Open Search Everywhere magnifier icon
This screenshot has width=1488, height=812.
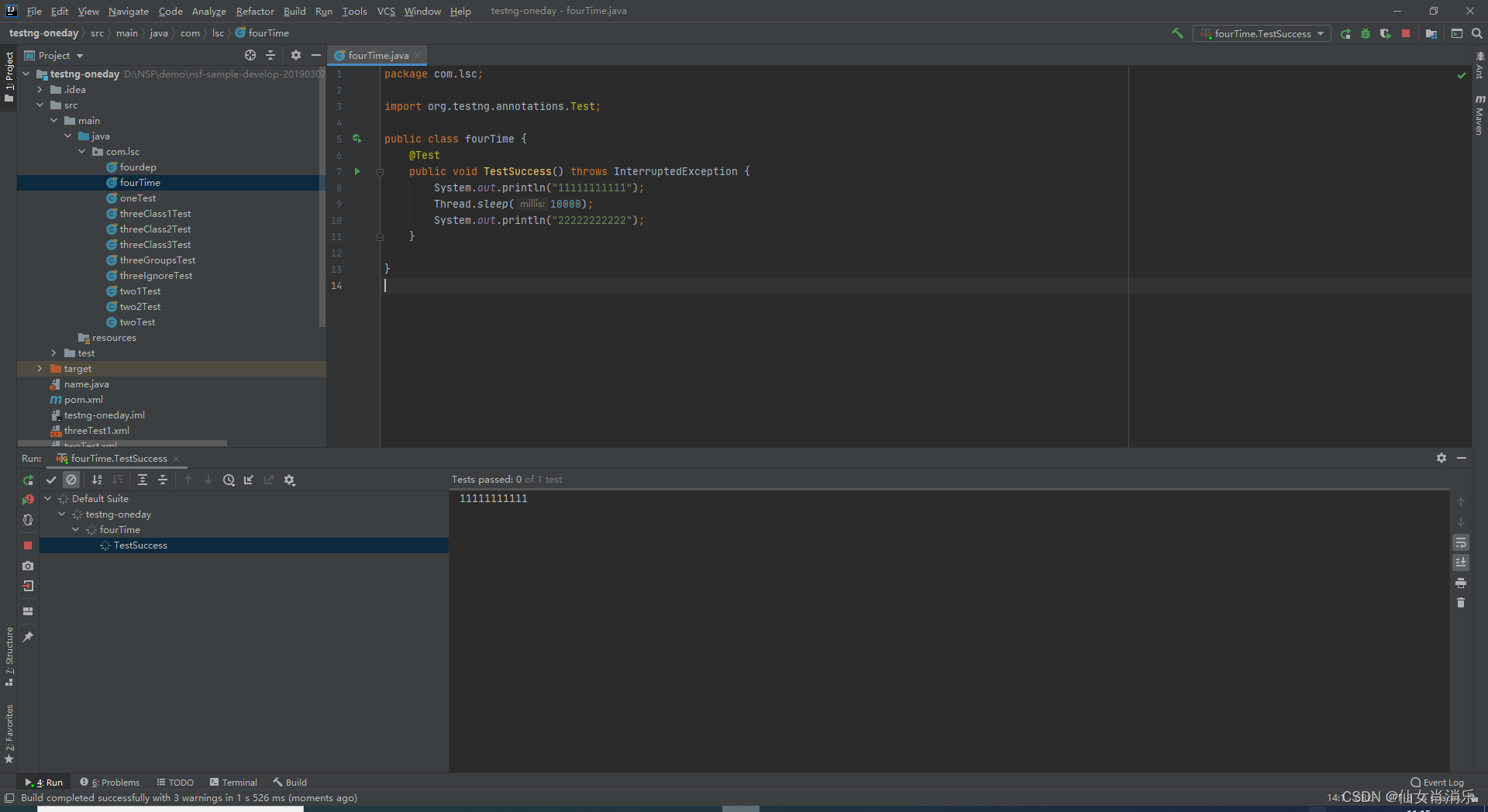[1477, 33]
